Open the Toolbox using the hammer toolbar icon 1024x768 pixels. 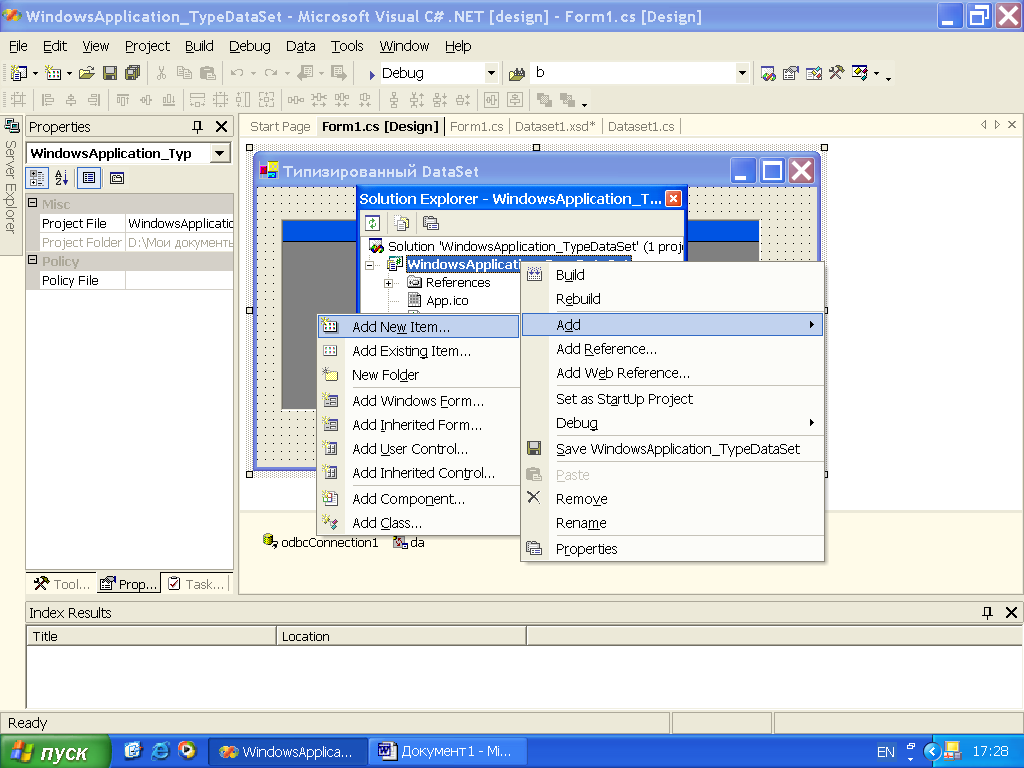pyautogui.click(x=836, y=73)
